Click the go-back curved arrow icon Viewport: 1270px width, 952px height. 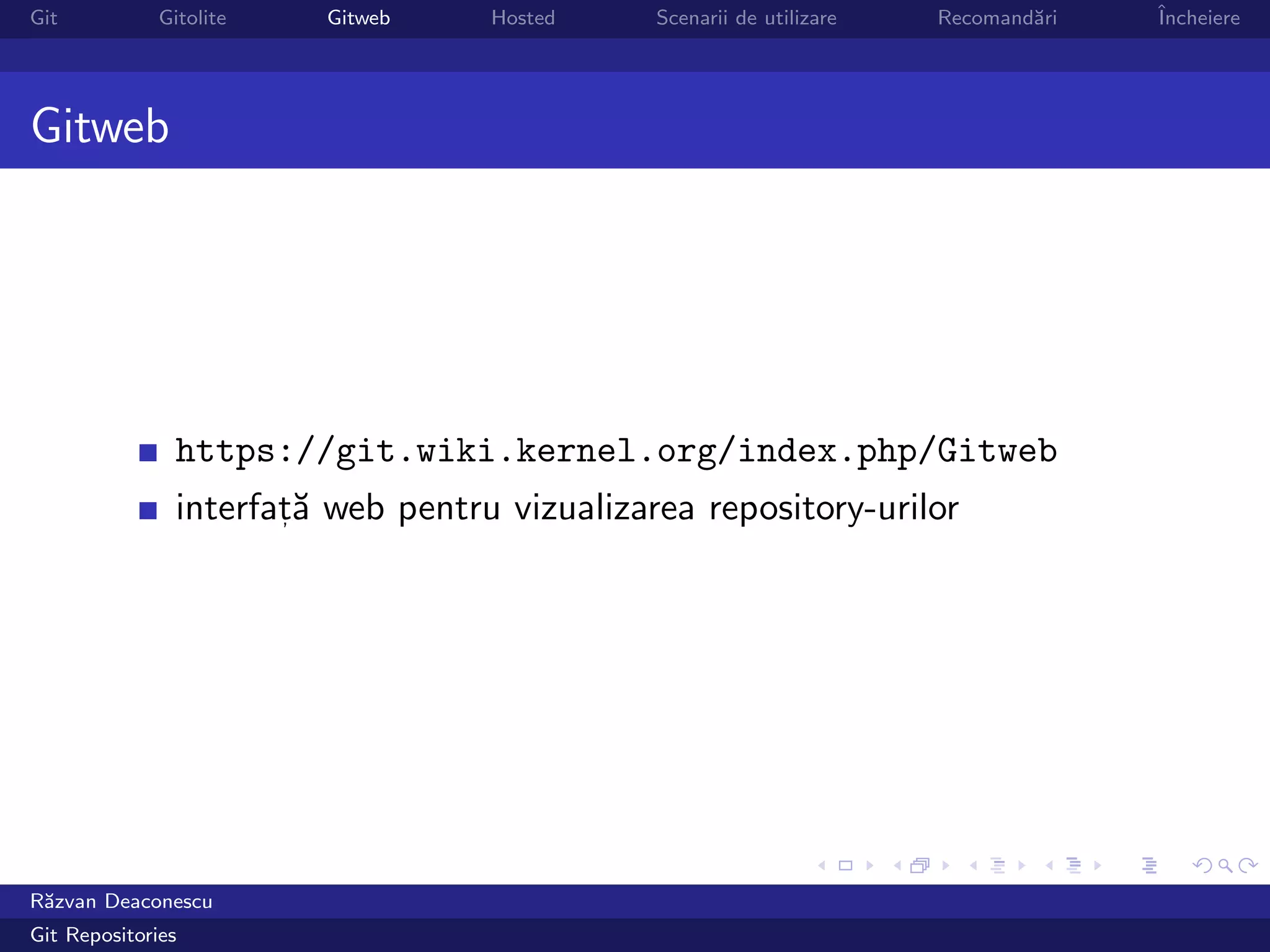click(1202, 865)
